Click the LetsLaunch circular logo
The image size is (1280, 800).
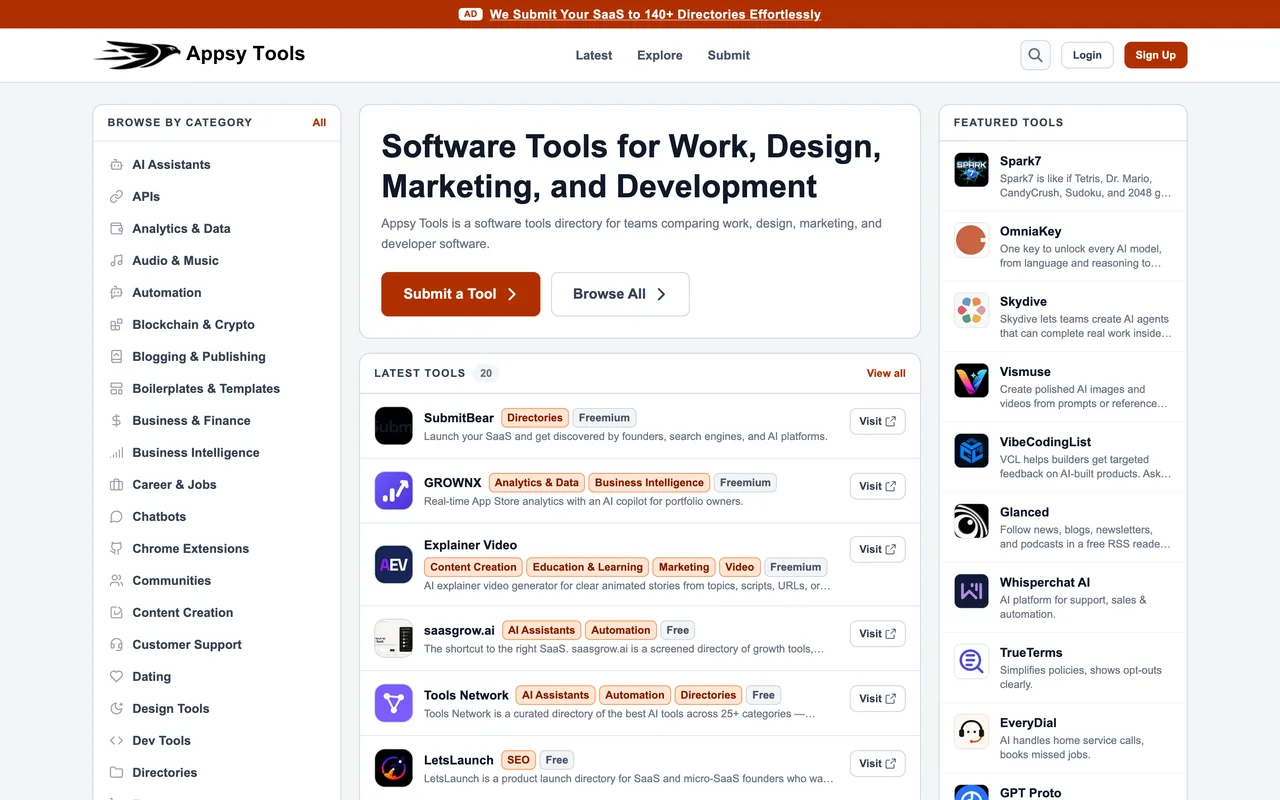(393, 768)
